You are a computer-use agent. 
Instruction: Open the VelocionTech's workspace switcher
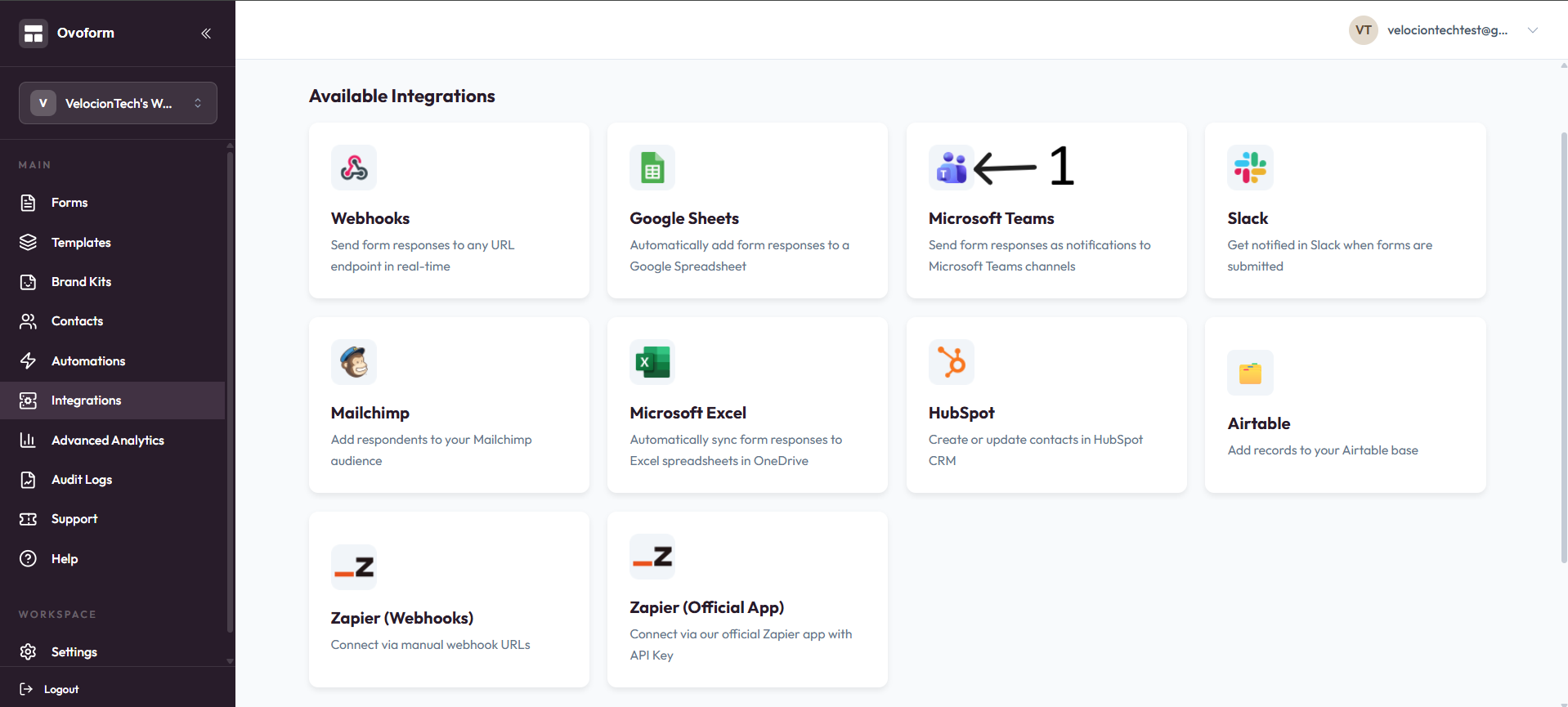(x=118, y=103)
